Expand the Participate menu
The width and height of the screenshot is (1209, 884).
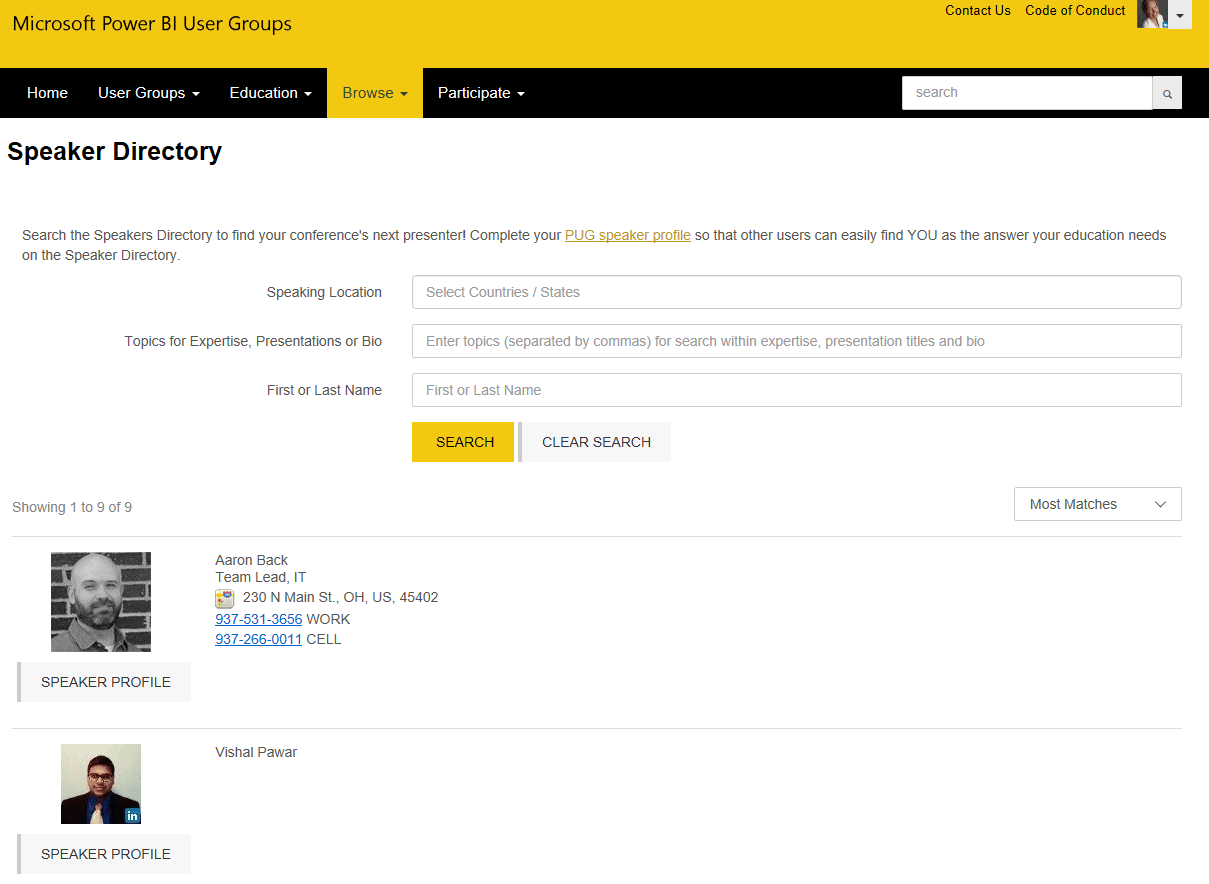[x=481, y=93]
